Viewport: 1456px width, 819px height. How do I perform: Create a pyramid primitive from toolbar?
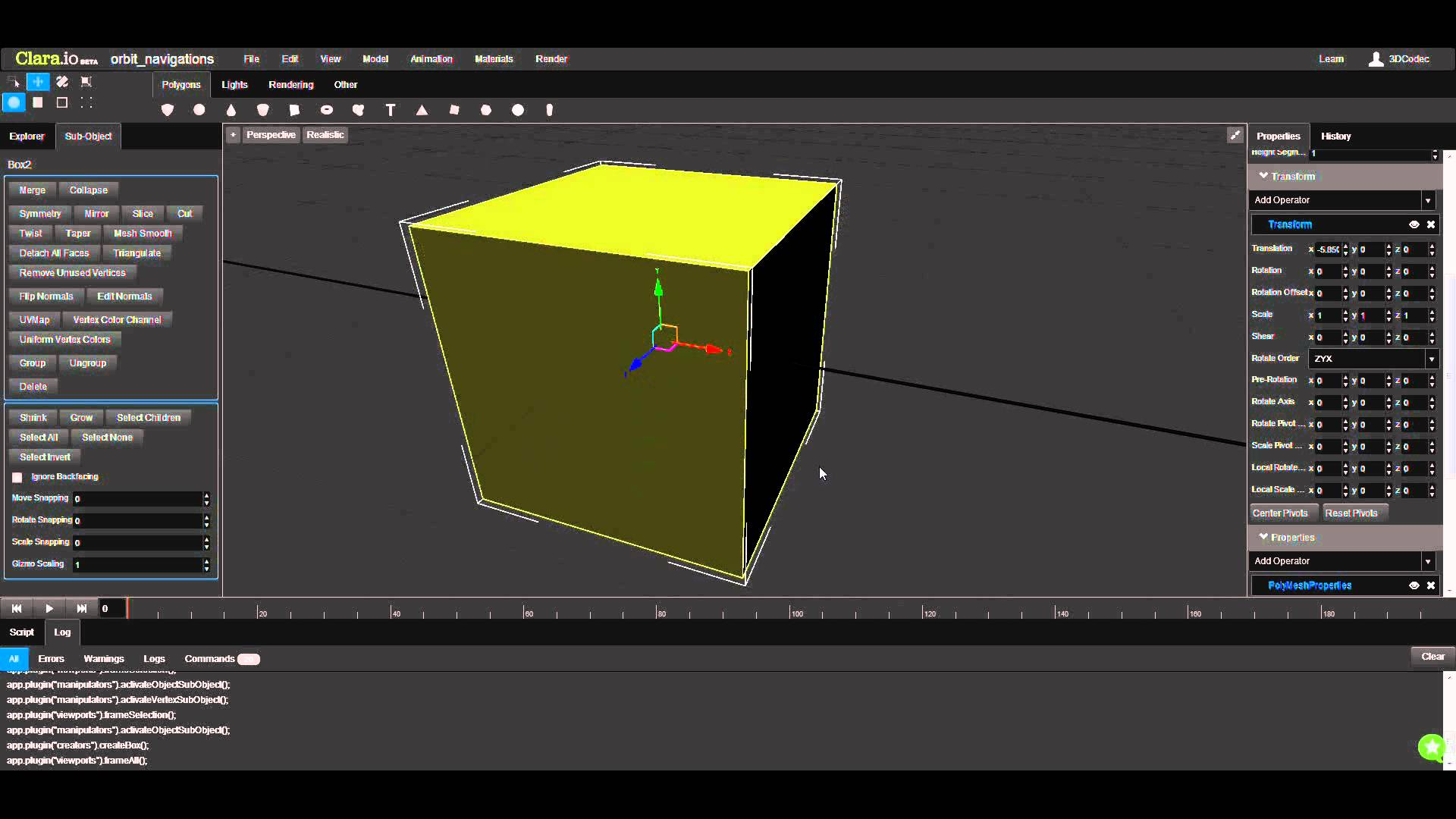click(422, 111)
